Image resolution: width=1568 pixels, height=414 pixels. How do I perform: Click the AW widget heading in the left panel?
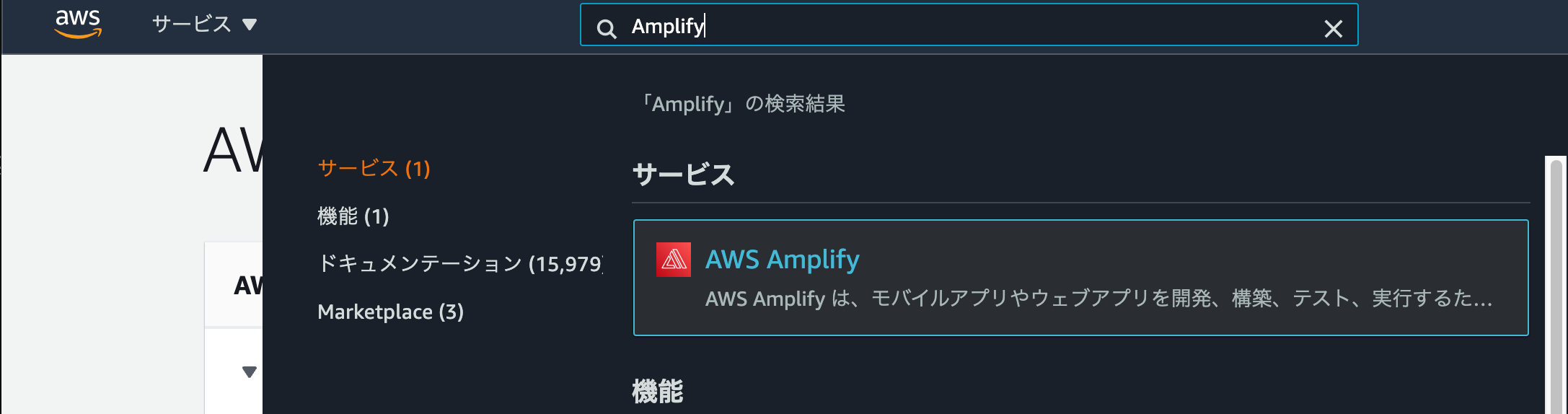(x=248, y=286)
